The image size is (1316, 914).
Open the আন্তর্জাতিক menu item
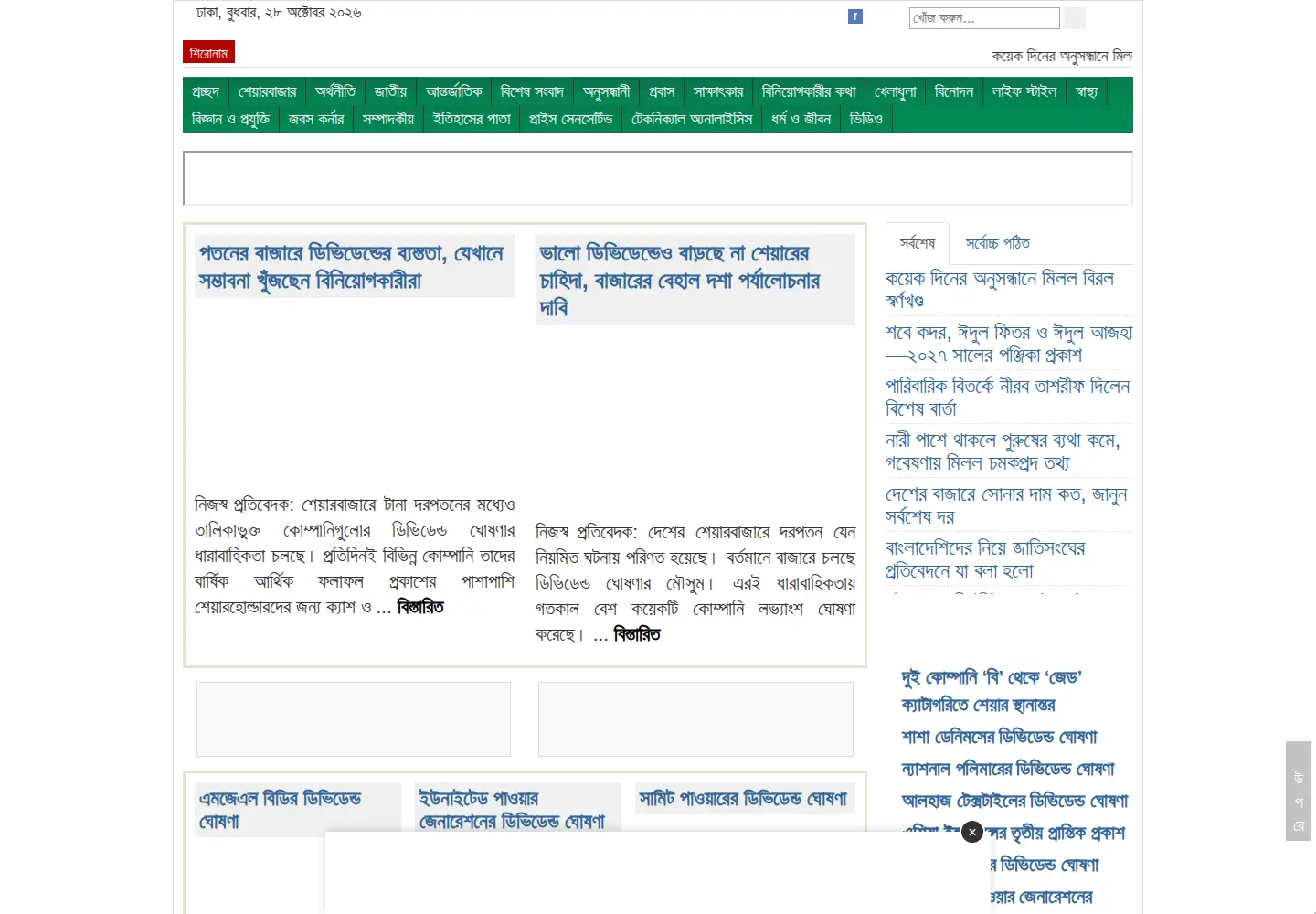point(454,91)
